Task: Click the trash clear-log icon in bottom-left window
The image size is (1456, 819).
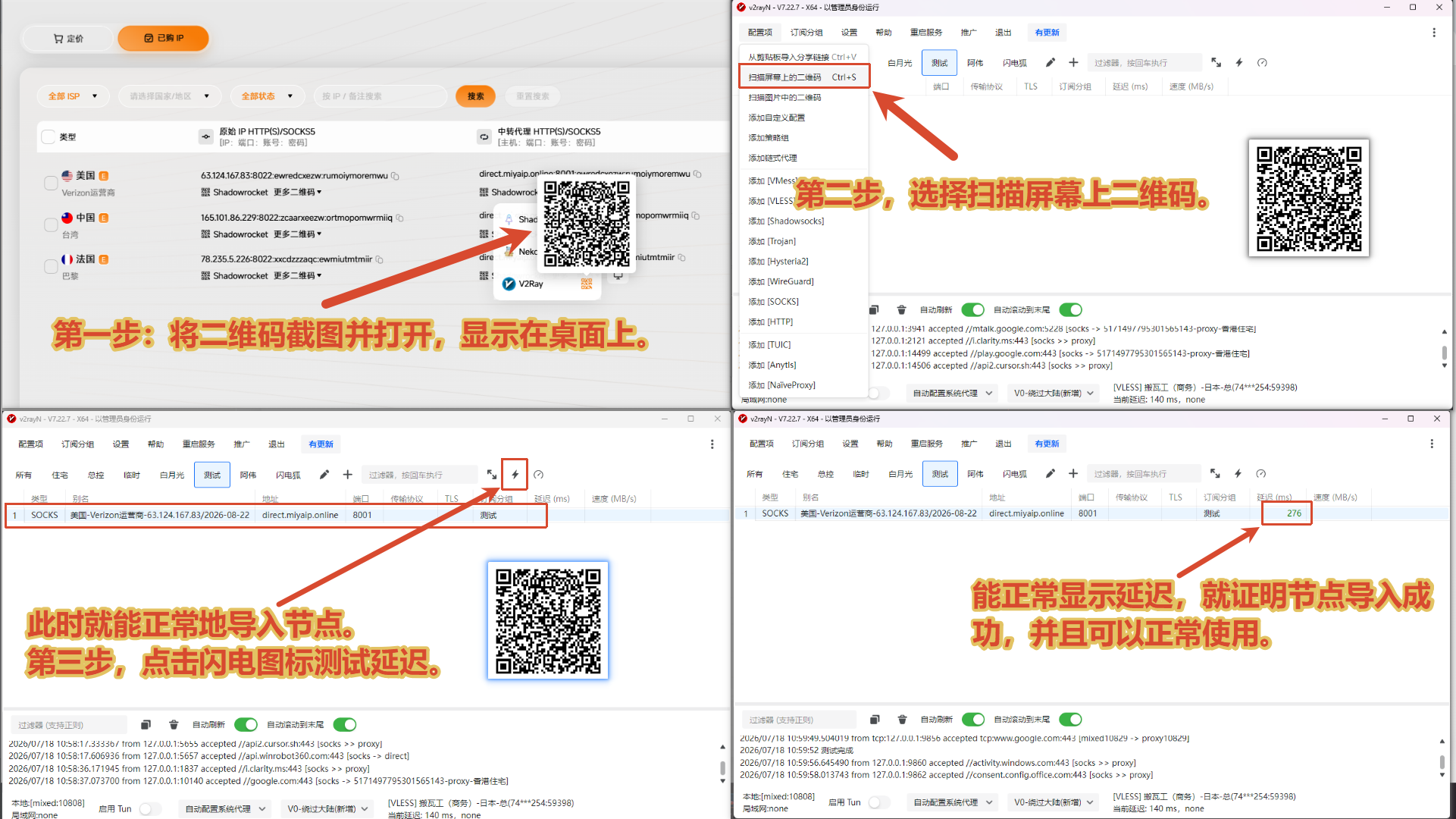Action: coord(174,724)
